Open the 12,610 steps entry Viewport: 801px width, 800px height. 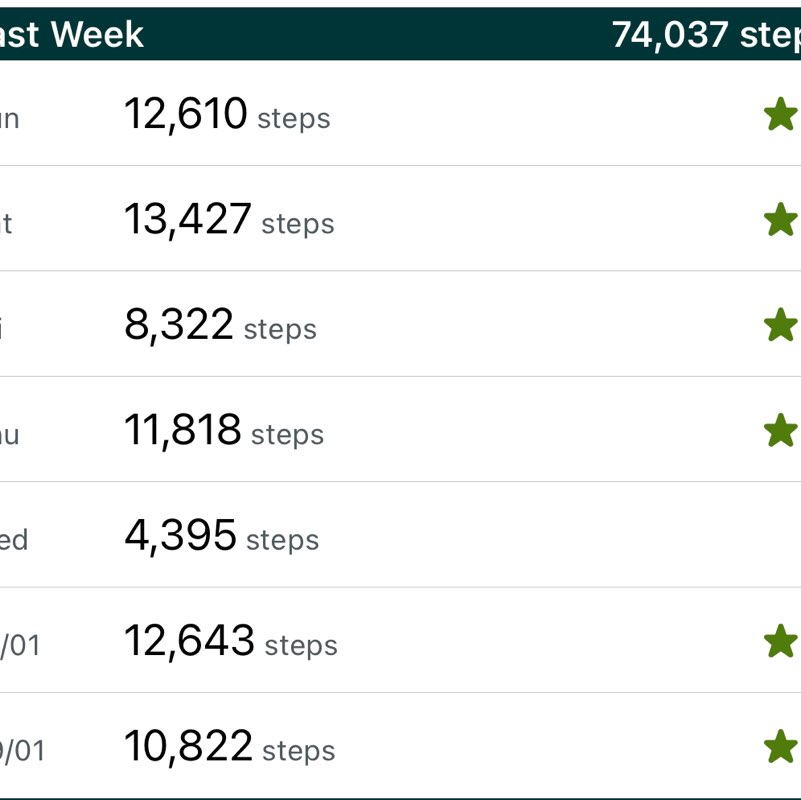tap(226, 116)
